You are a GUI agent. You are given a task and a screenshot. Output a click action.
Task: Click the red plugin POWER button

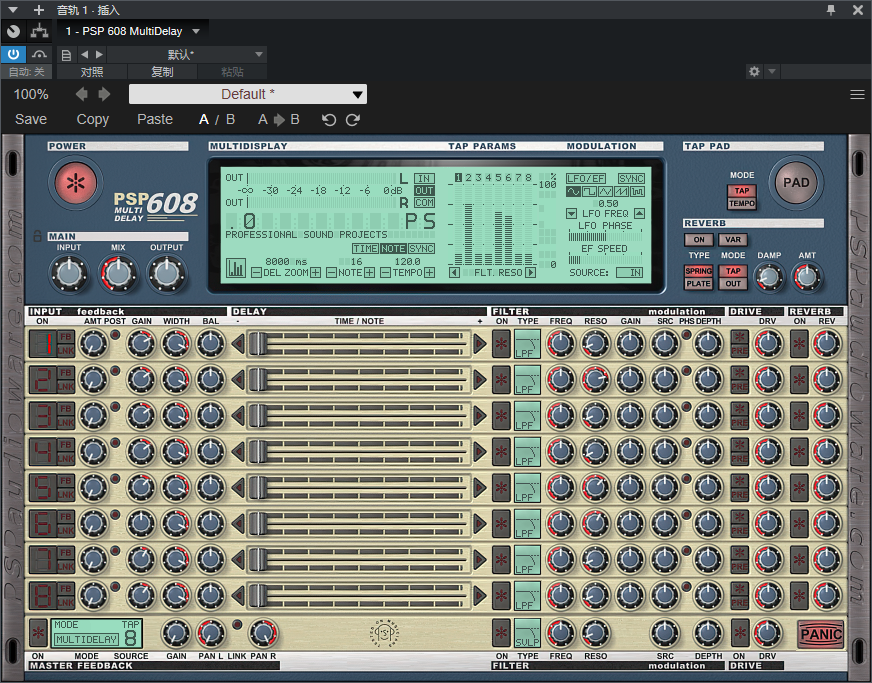coord(75,183)
